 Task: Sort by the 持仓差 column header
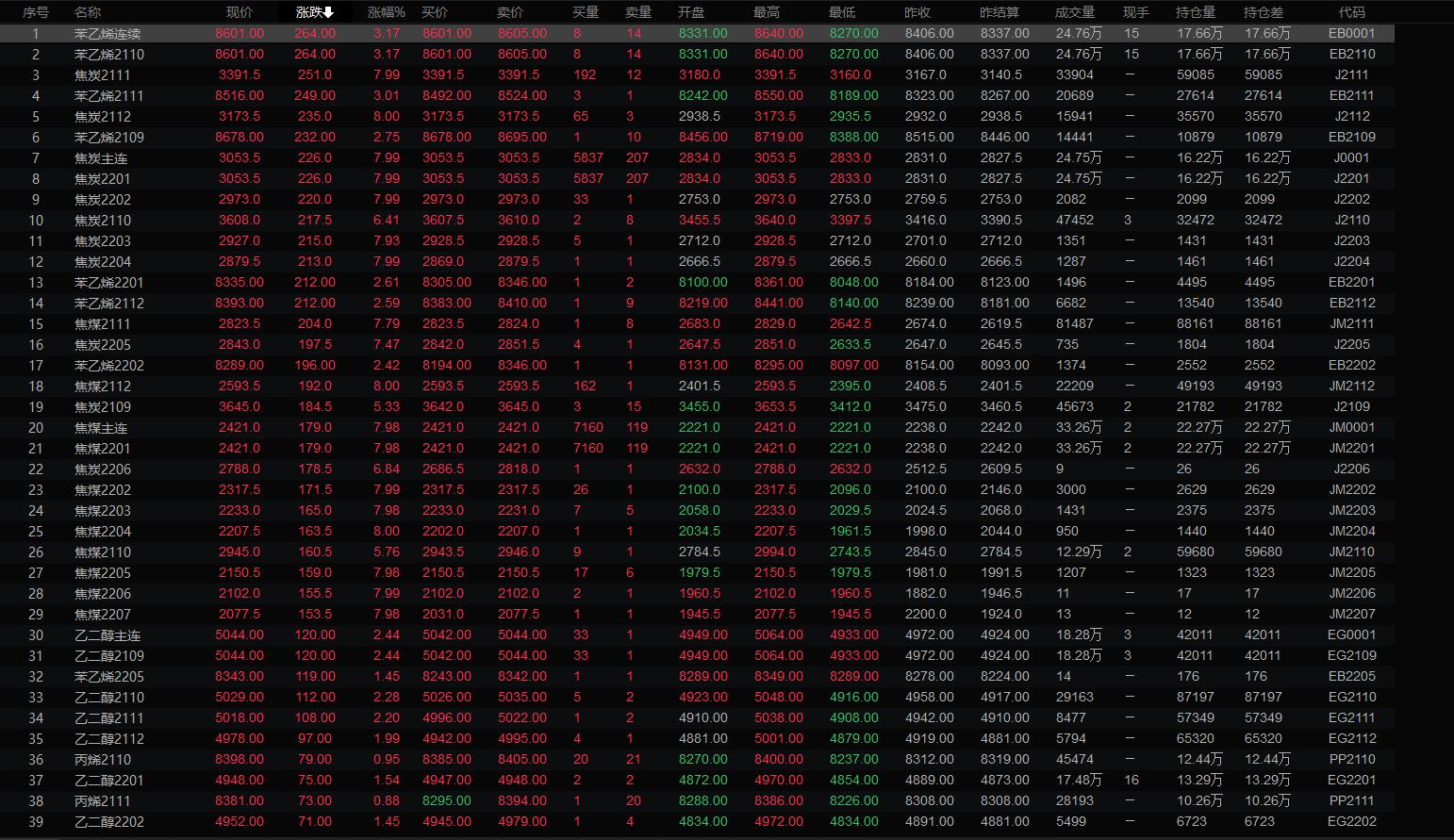1264,12
